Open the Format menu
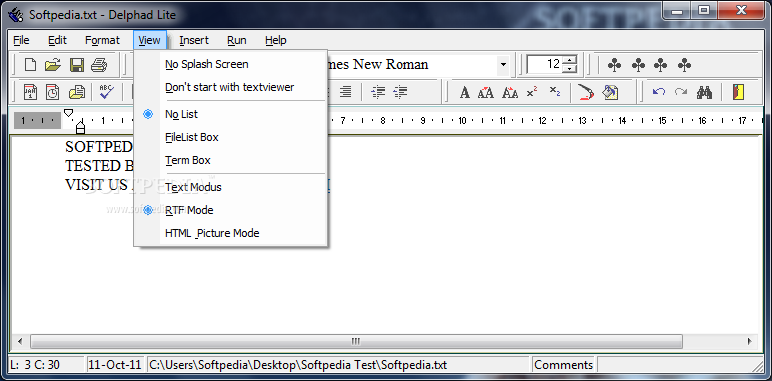This screenshot has height=381, width=772. click(x=102, y=40)
